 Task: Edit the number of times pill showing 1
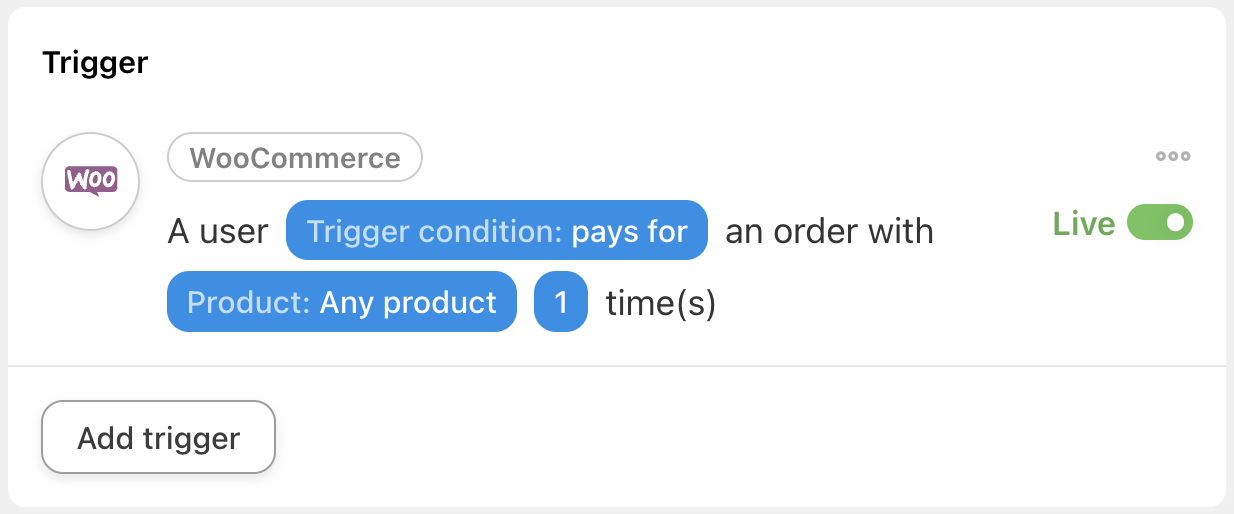(x=560, y=302)
